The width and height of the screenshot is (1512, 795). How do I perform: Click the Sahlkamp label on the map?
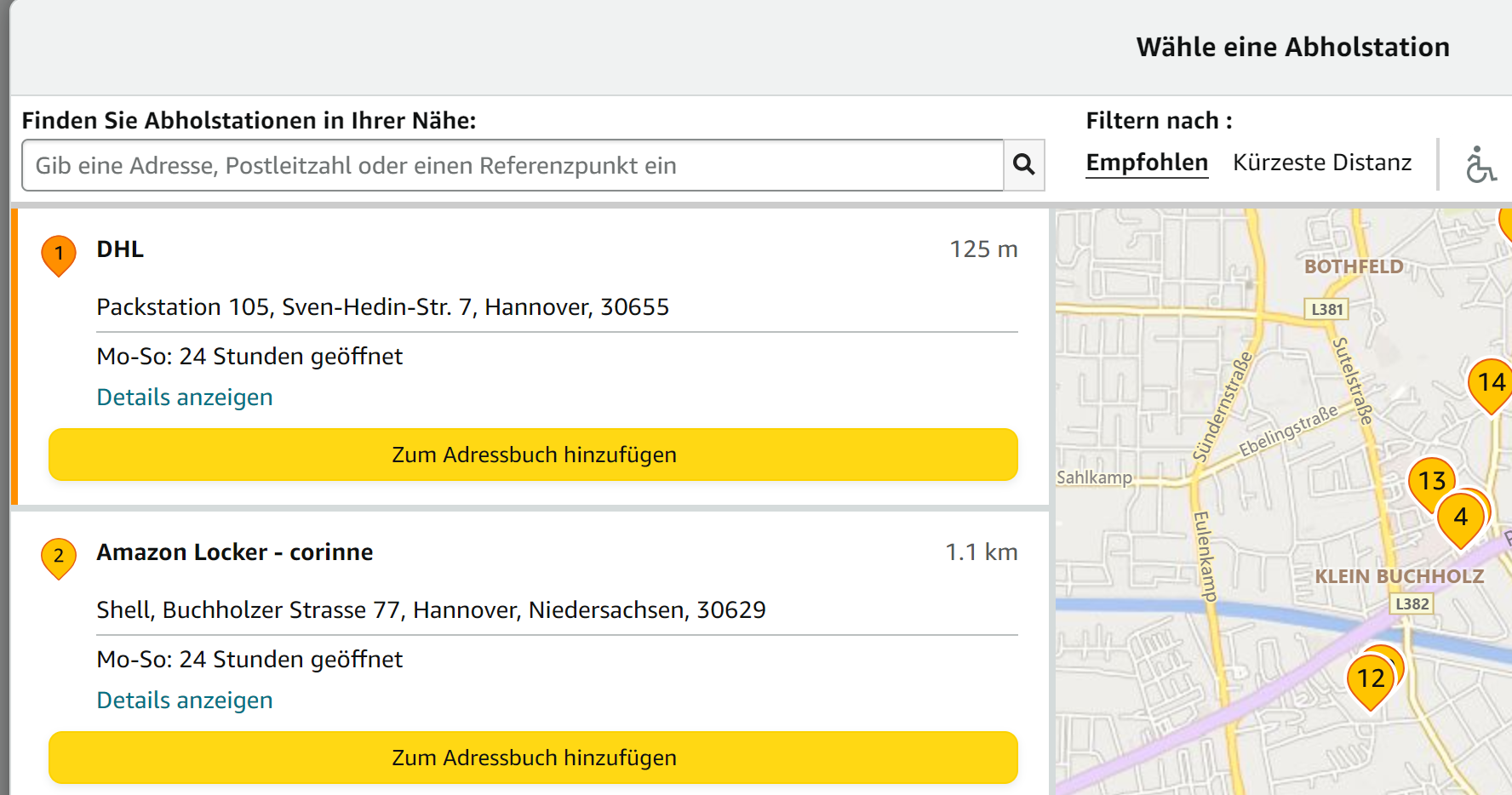[1094, 478]
